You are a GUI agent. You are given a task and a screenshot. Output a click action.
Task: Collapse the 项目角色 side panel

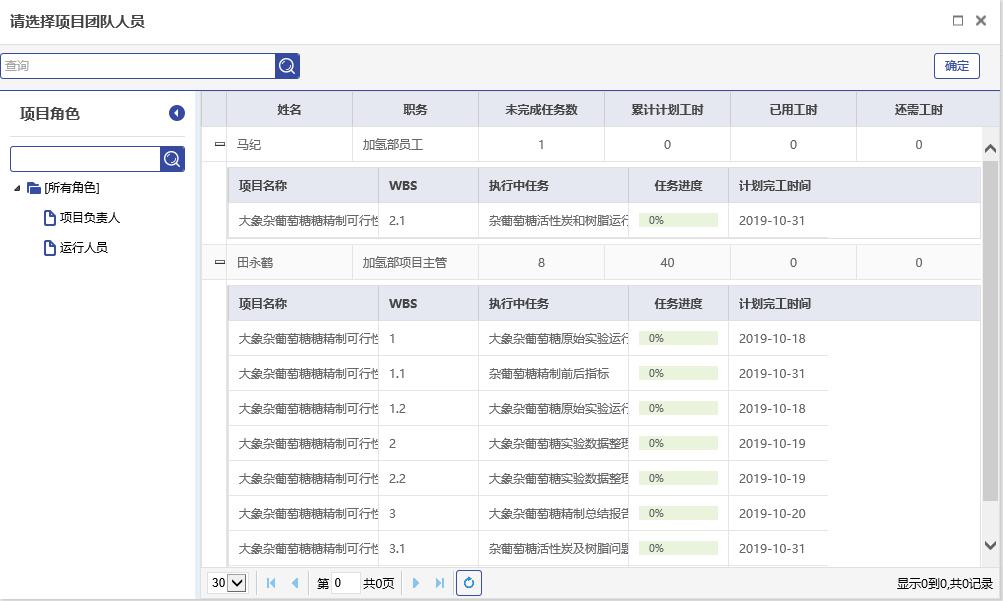click(x=177, y=113)
